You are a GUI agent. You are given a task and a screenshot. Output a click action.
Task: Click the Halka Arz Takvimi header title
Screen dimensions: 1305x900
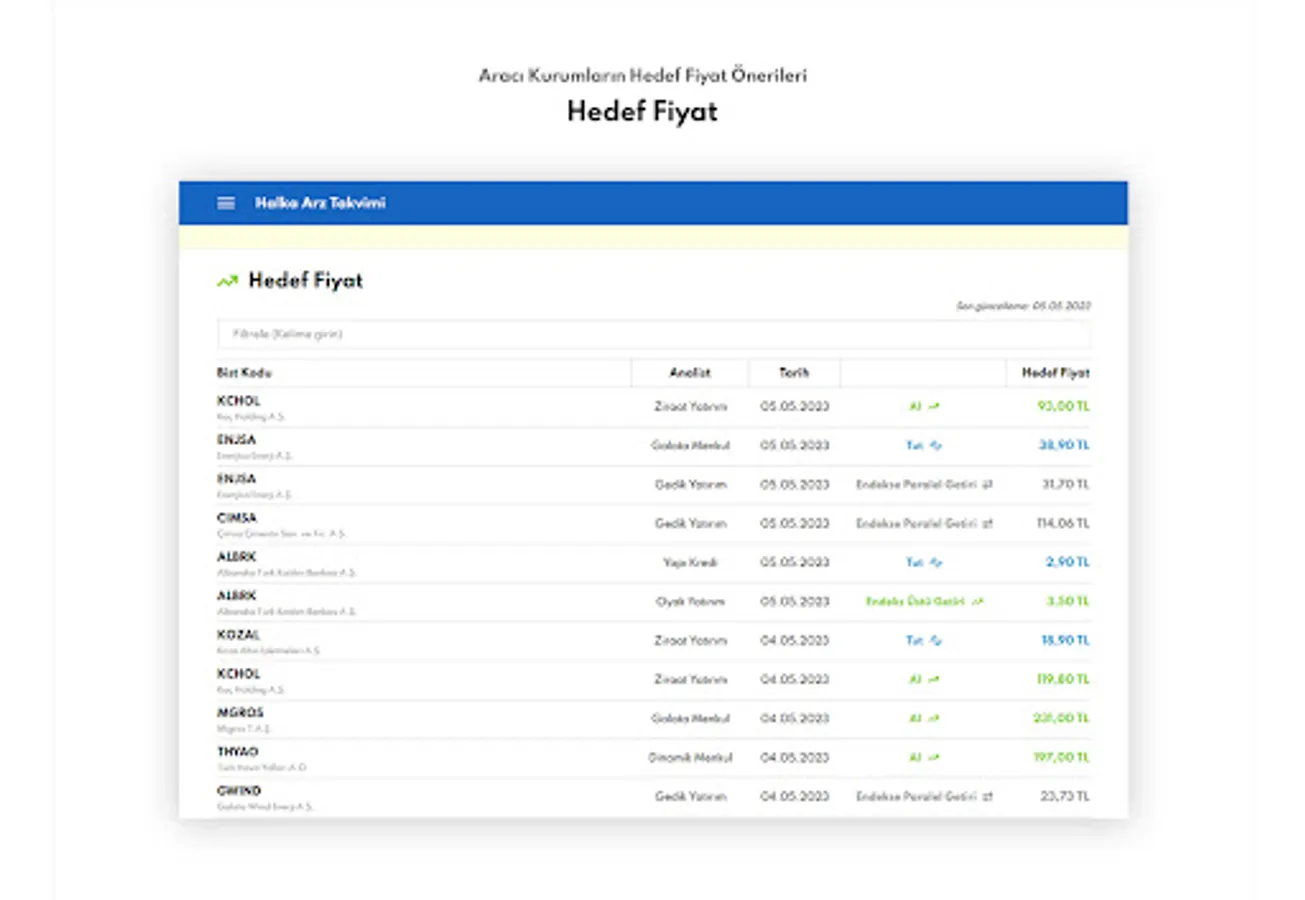point(320,203)
